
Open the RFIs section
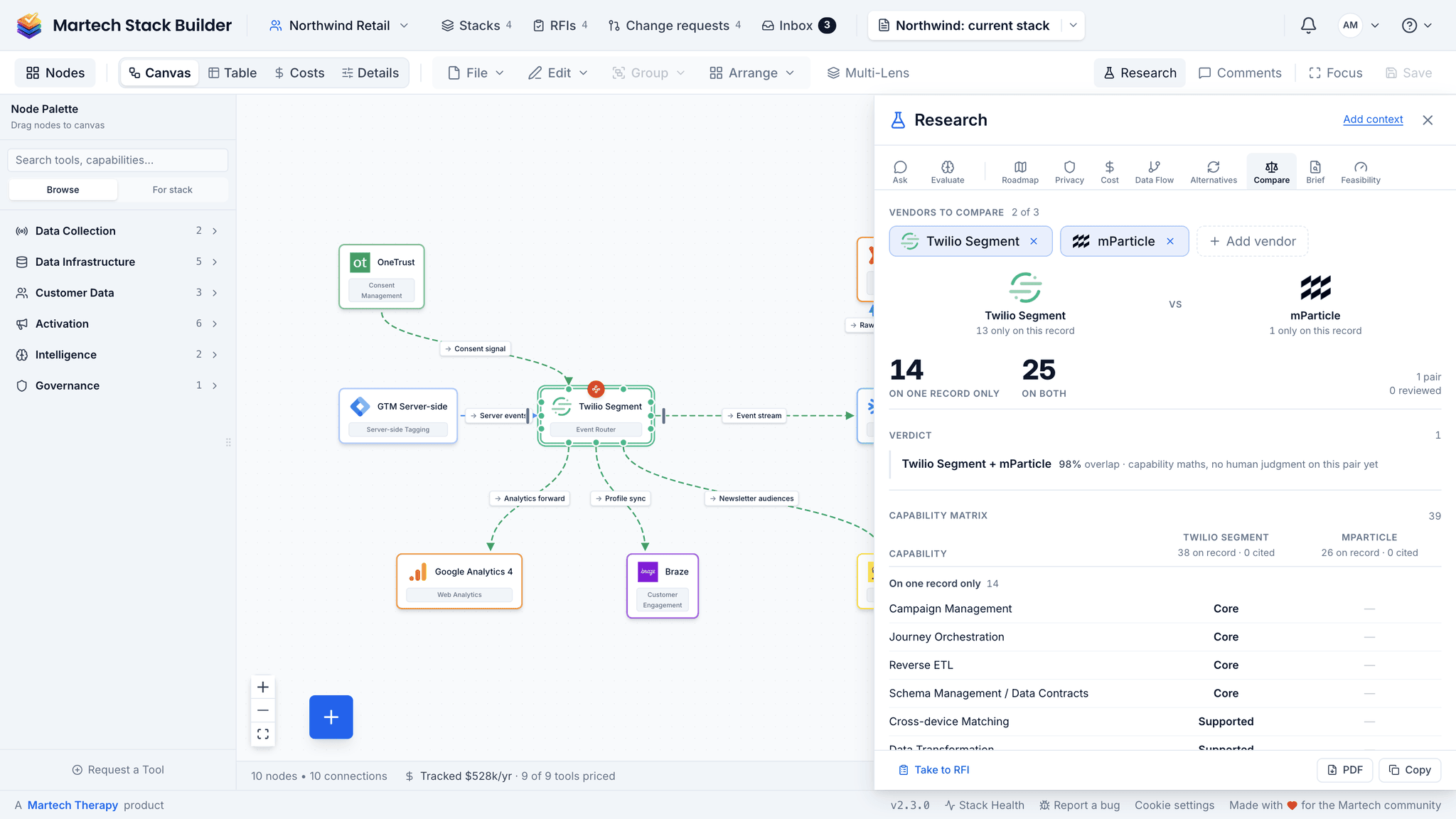tap(560, 26)
